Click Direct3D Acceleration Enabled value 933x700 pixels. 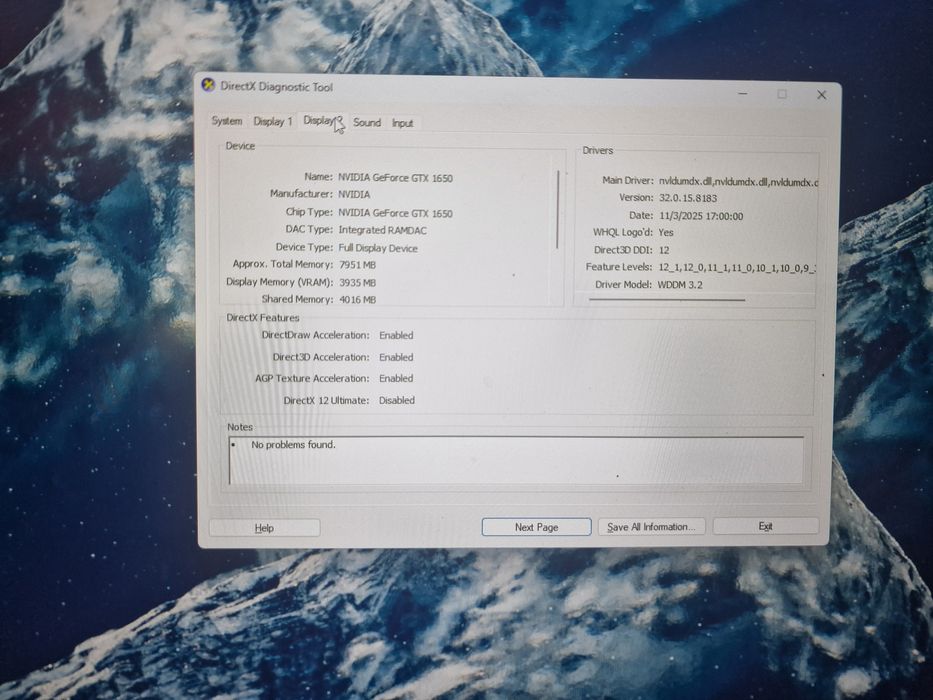click(x=396, y=358)
